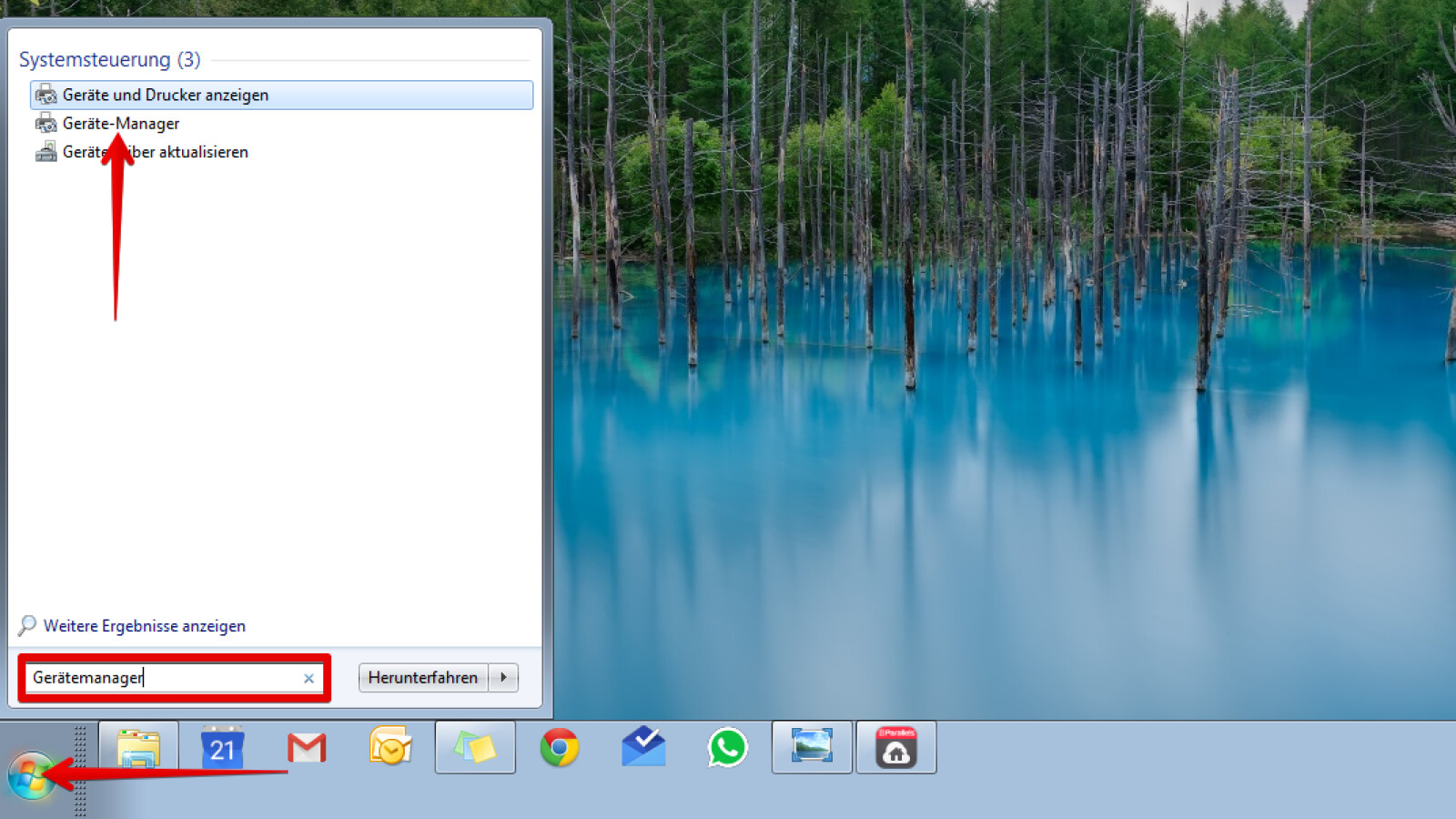Click 'Weitere Ergebnisse anzeigen' link

tap(144, 626)
